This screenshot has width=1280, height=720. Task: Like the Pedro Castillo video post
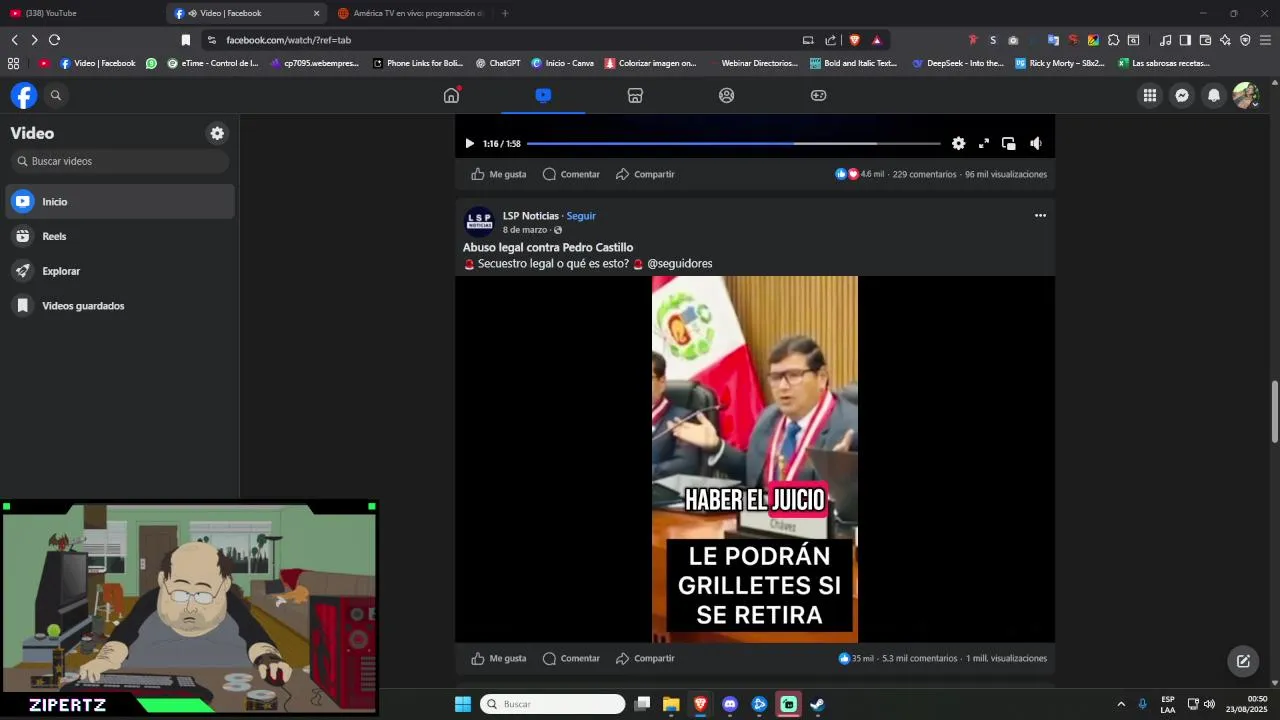coord(498,658)
